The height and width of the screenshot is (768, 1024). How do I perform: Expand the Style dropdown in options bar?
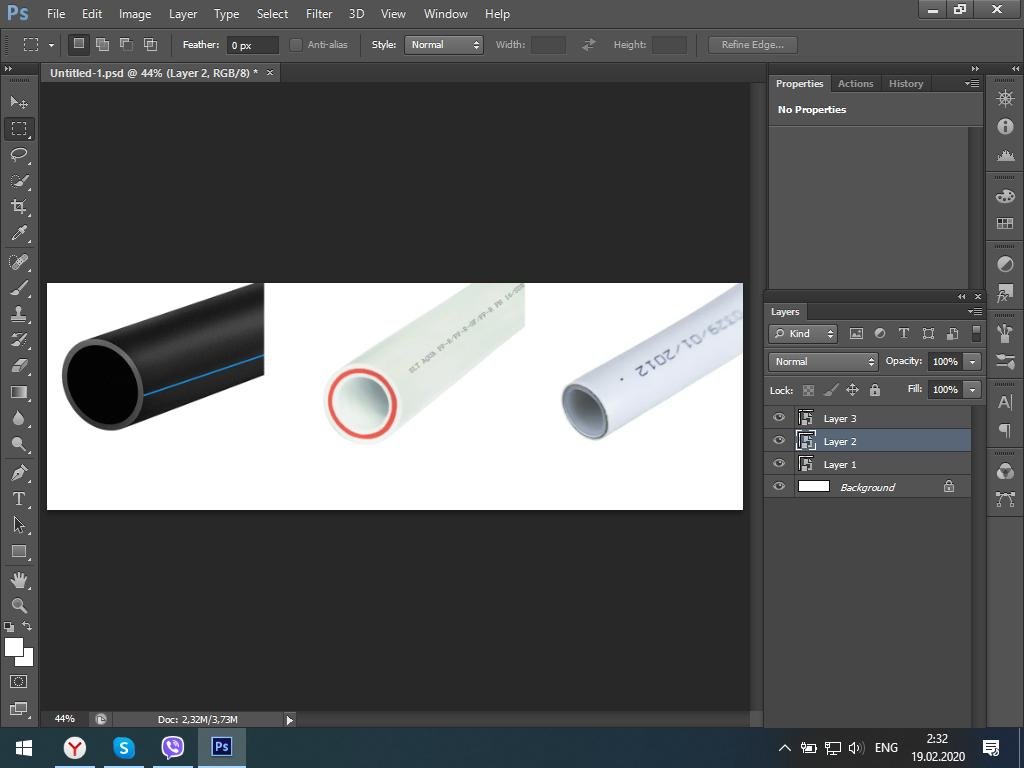pyautogui.click(x=443, y=45)
